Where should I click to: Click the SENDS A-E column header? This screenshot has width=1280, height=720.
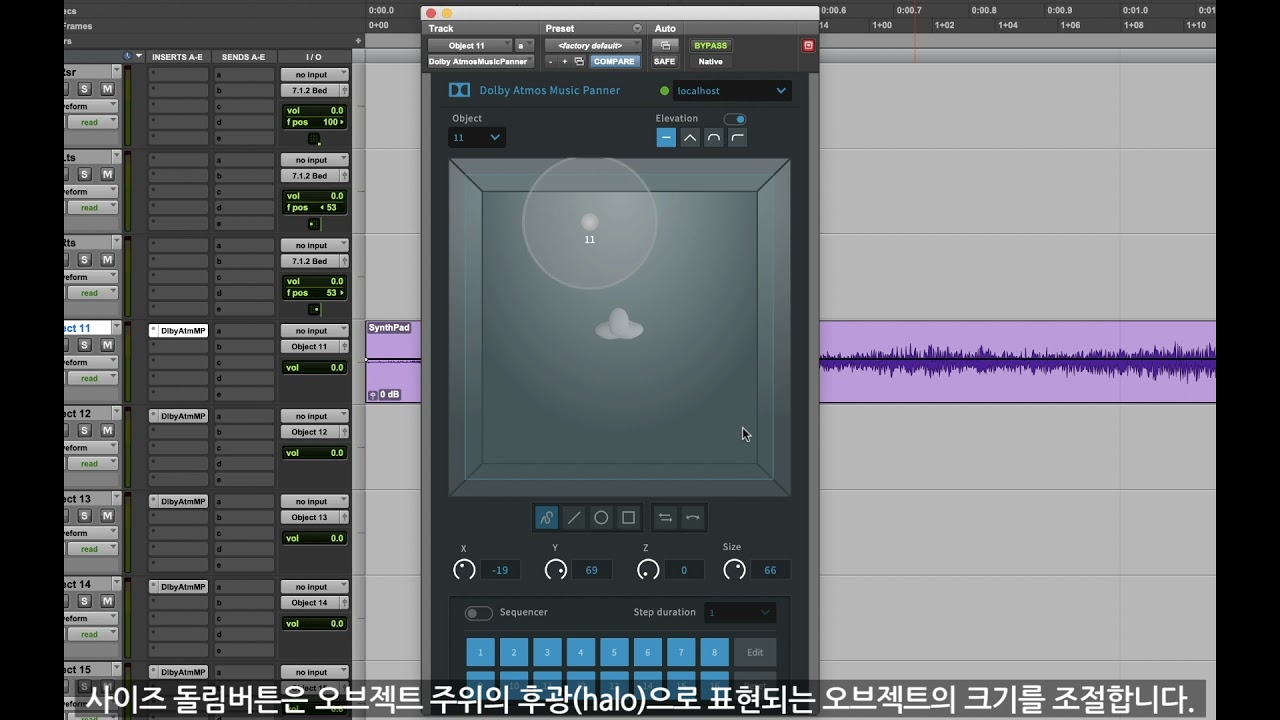tap(243, 57)
